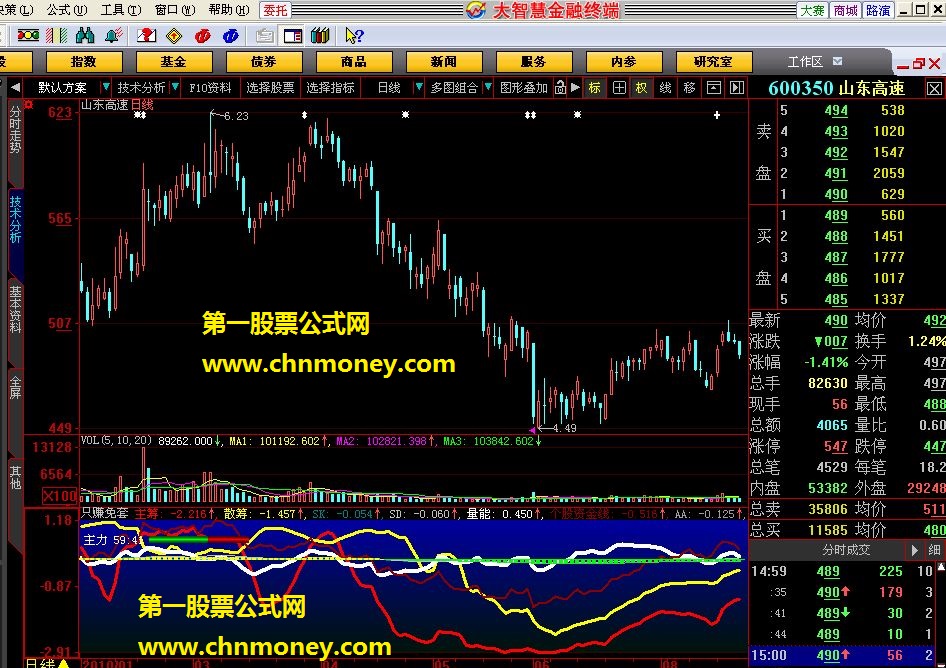Open the 工具(T) menu
This screenshot has height=668, width=946.
pos(121,10)
